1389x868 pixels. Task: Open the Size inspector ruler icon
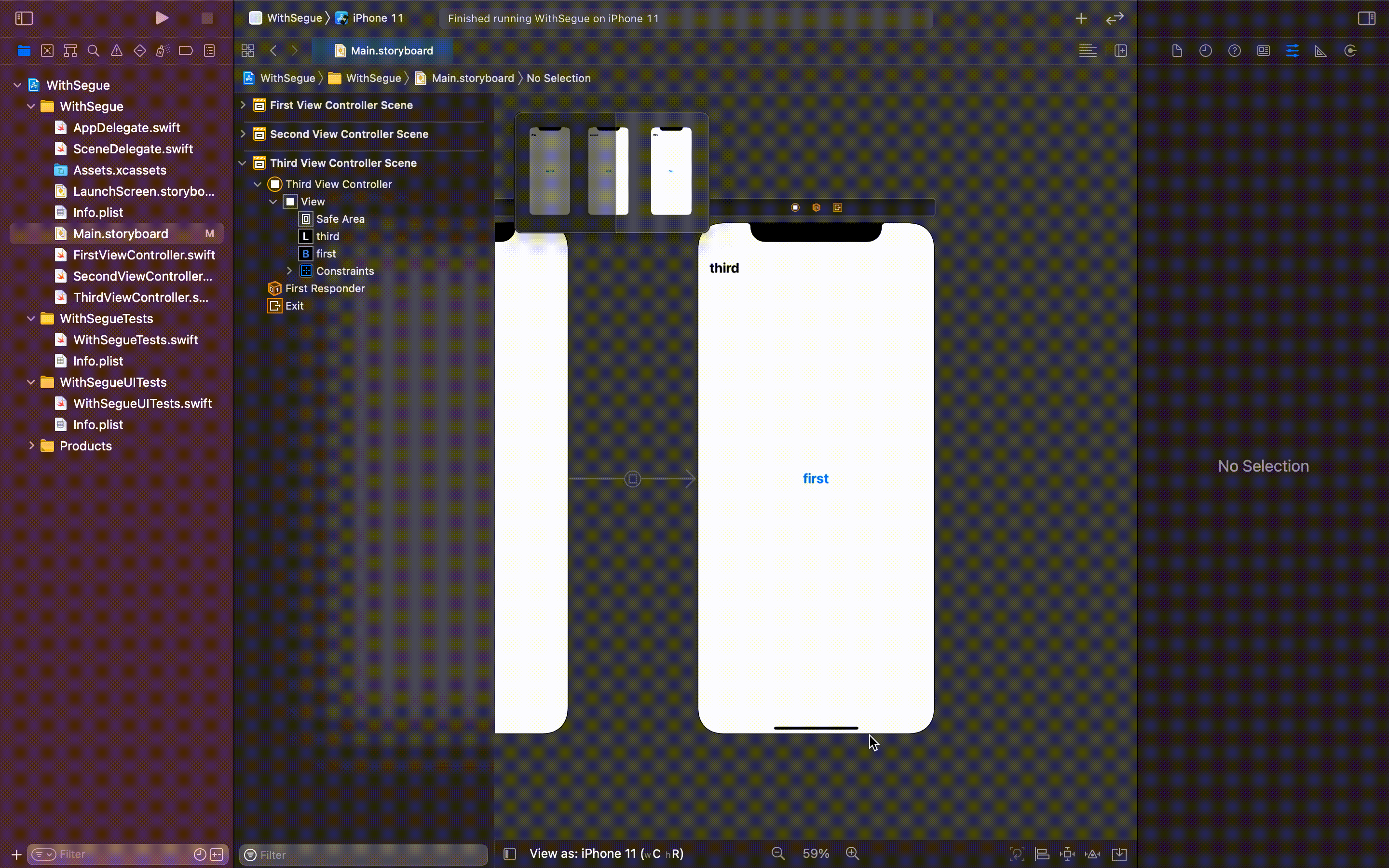tap(1321, 51)
